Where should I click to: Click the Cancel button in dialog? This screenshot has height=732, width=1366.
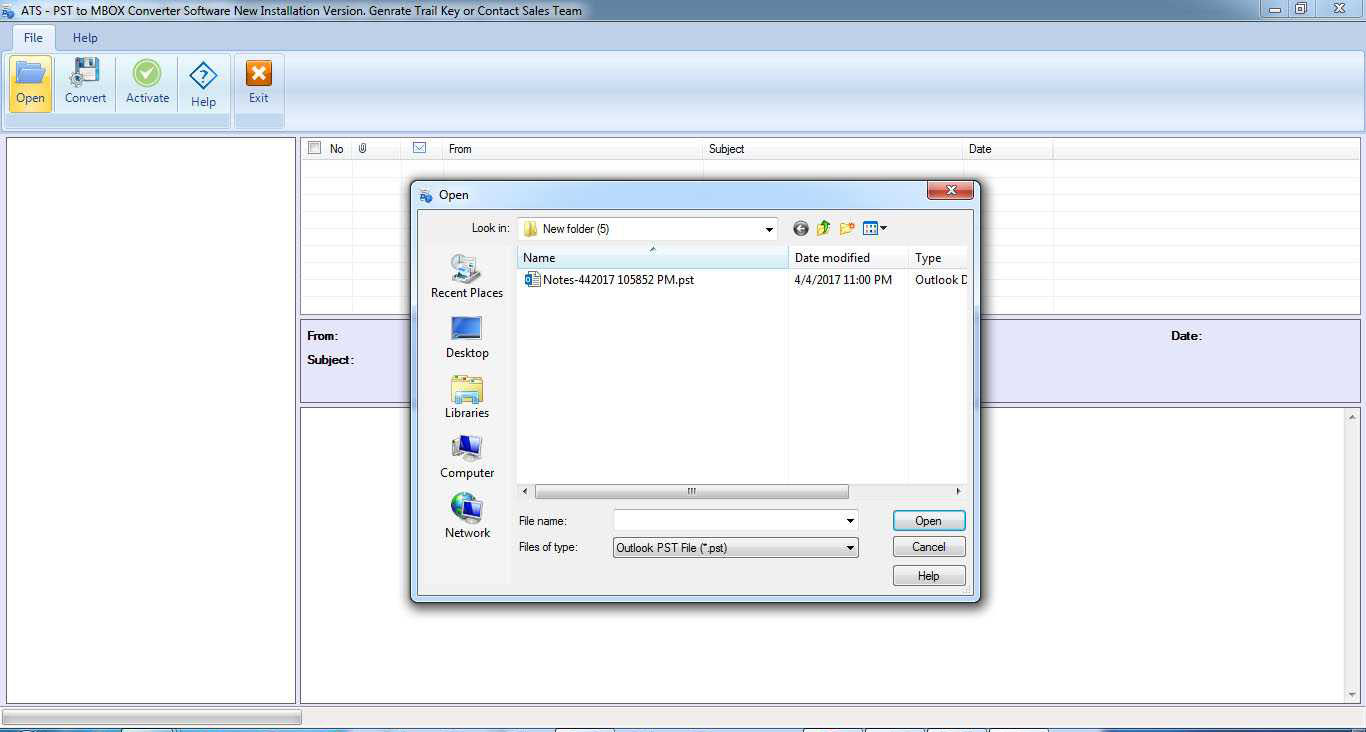pyautogui.click(x=929, y=547)
